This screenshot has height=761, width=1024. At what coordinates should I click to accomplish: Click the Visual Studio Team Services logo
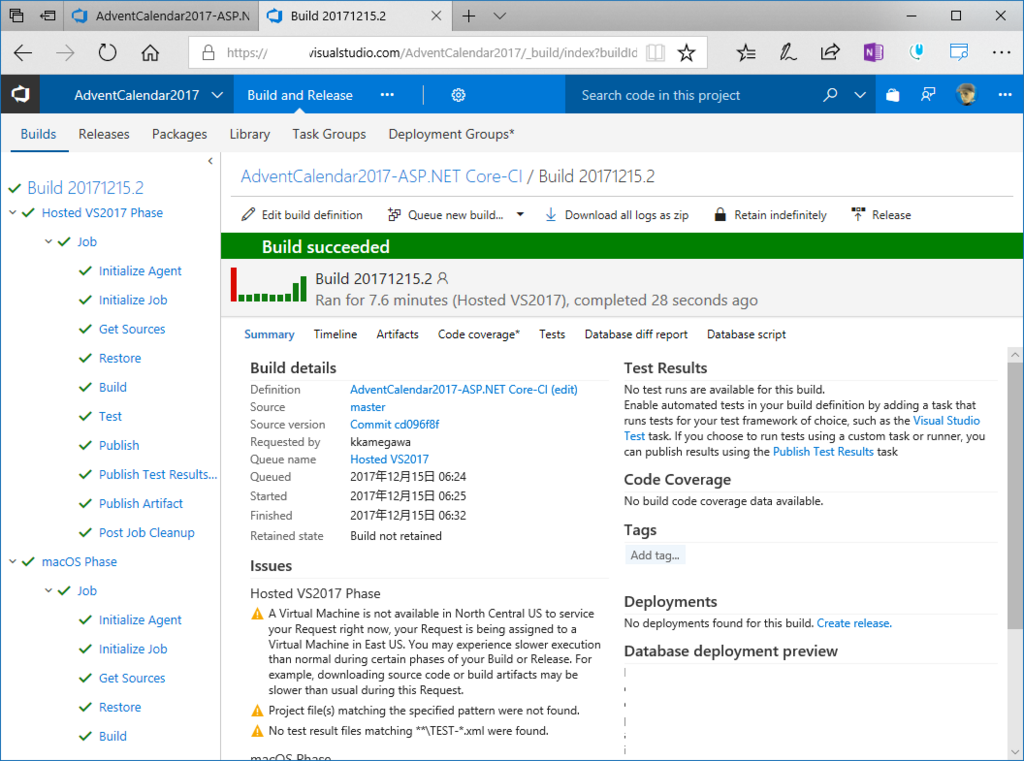(20, 95)
